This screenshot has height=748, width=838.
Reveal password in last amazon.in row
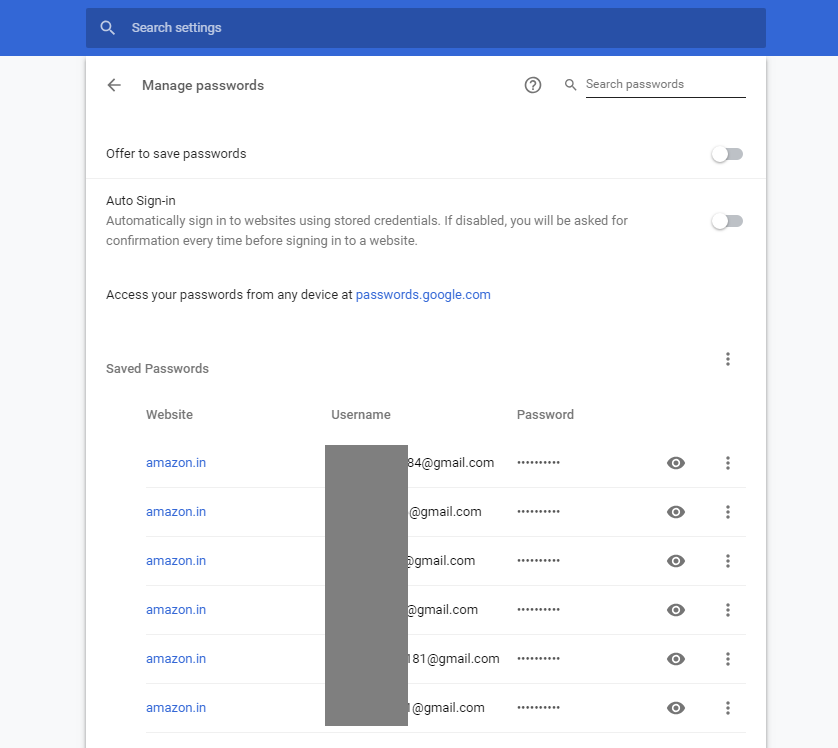point(676,708)
